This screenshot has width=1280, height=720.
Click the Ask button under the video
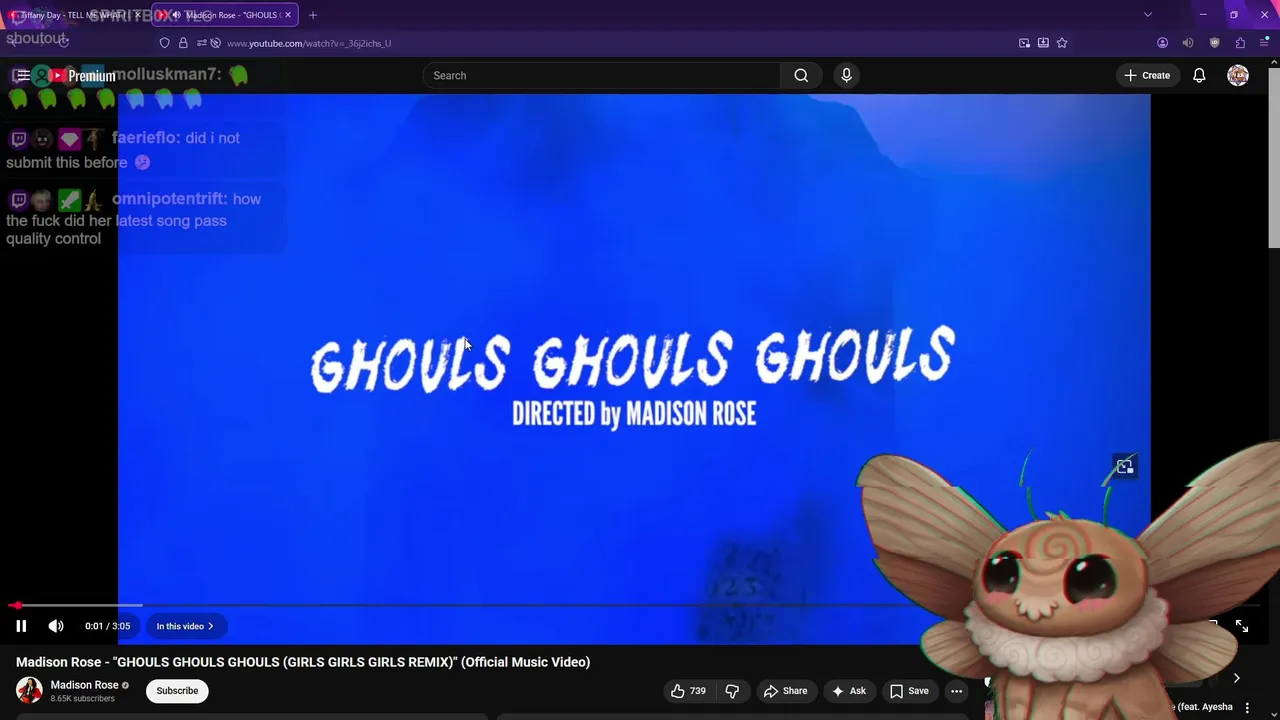pos(848,691)
